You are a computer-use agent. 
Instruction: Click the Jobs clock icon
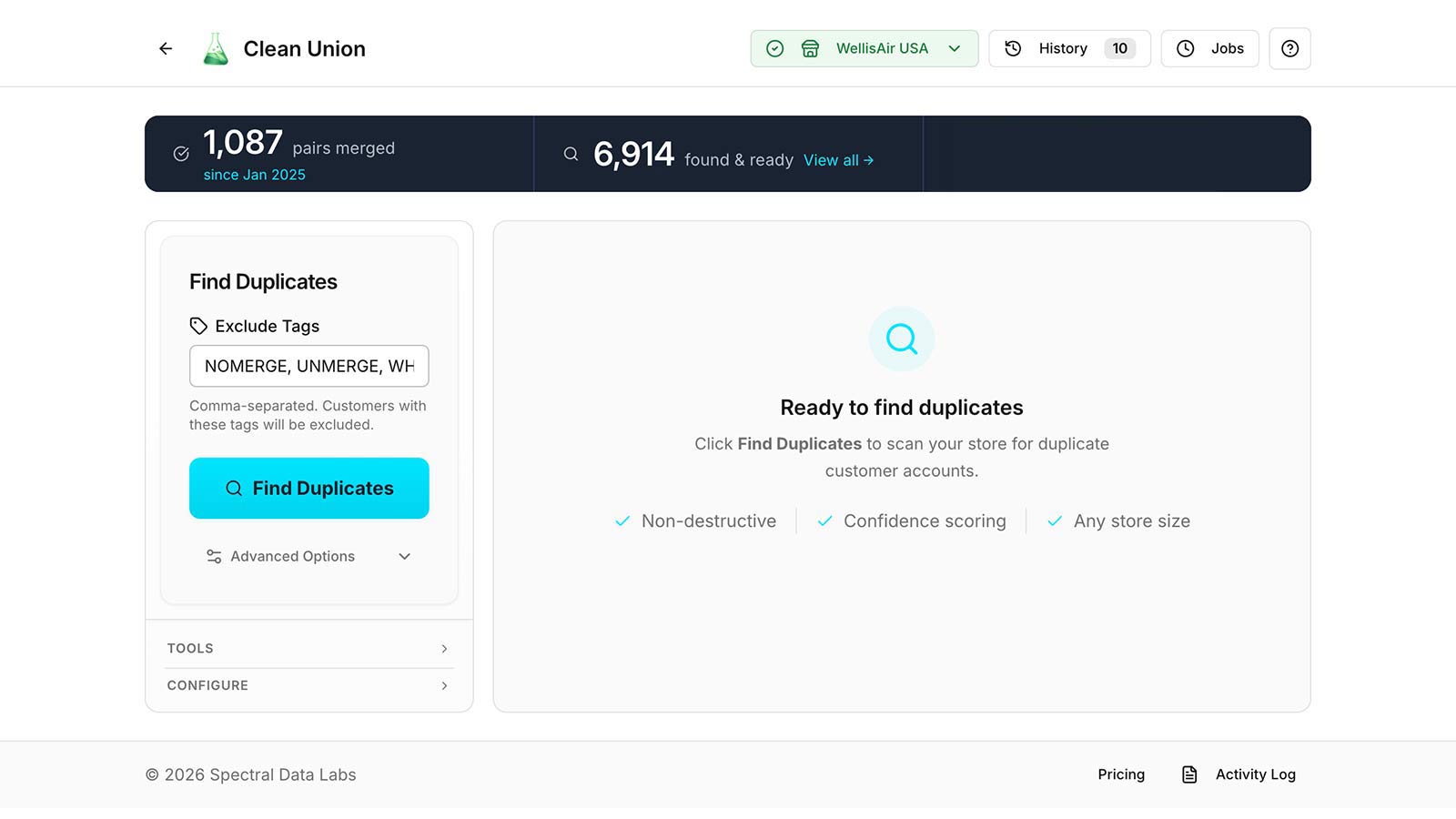tap(1185, 49)
